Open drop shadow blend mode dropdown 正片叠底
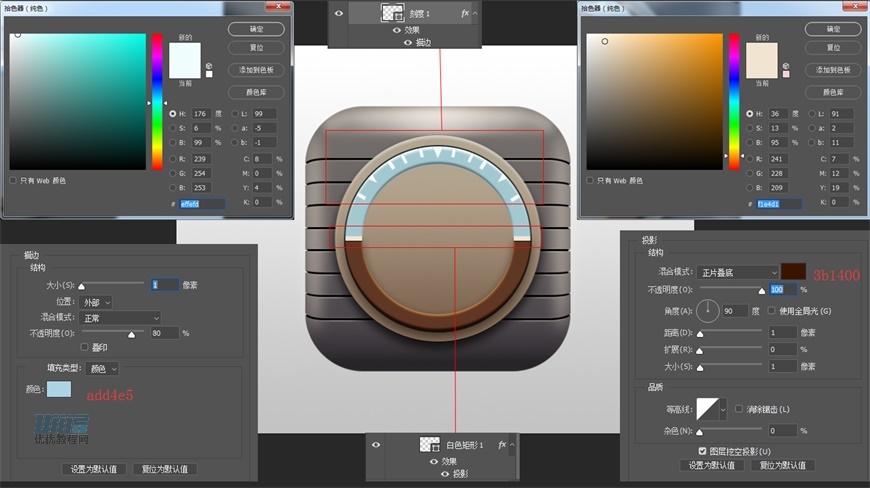Viewport: 870px width, 488px height. coord(738,272)
